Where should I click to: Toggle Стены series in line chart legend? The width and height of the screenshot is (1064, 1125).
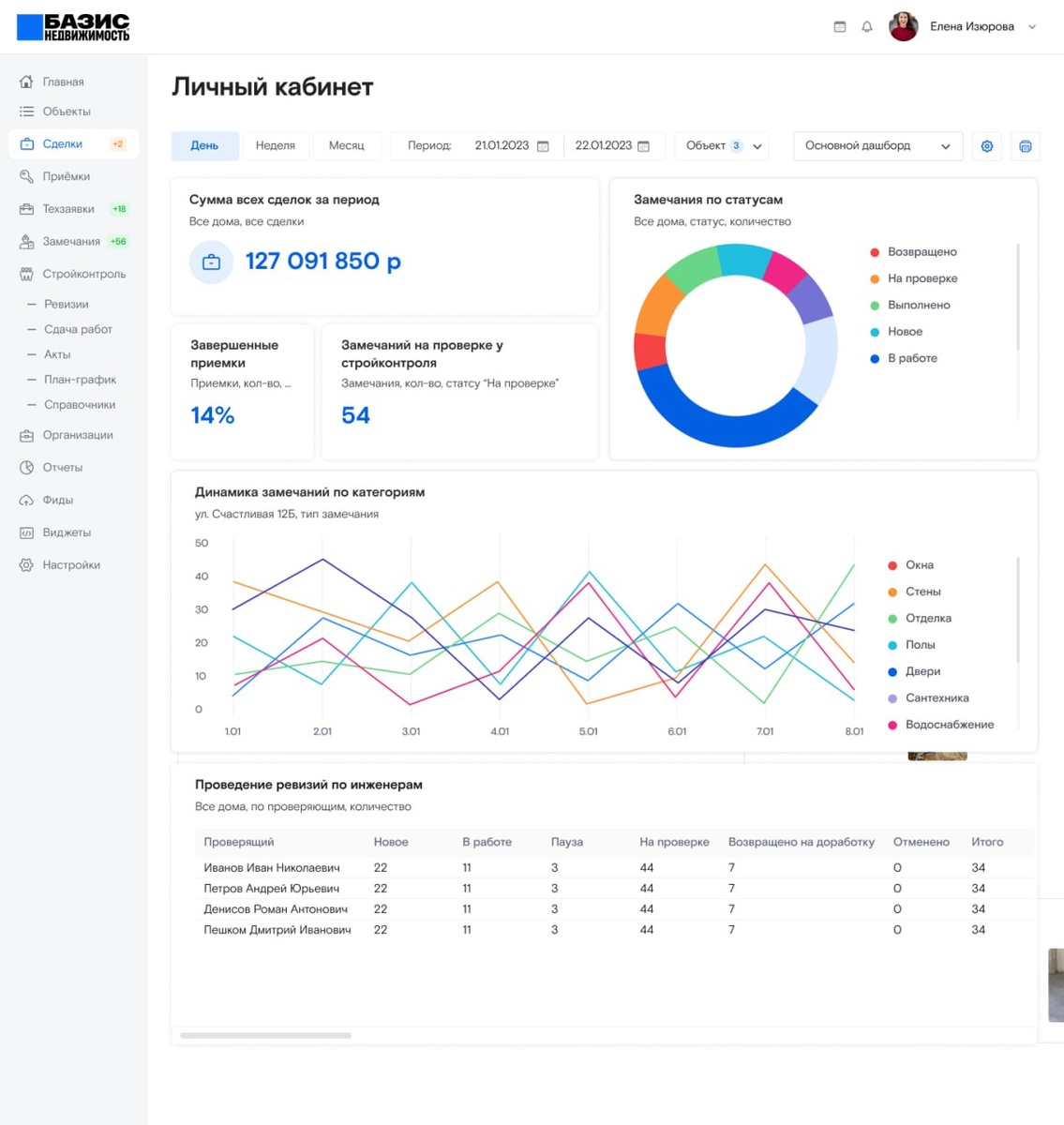(914, 592)
